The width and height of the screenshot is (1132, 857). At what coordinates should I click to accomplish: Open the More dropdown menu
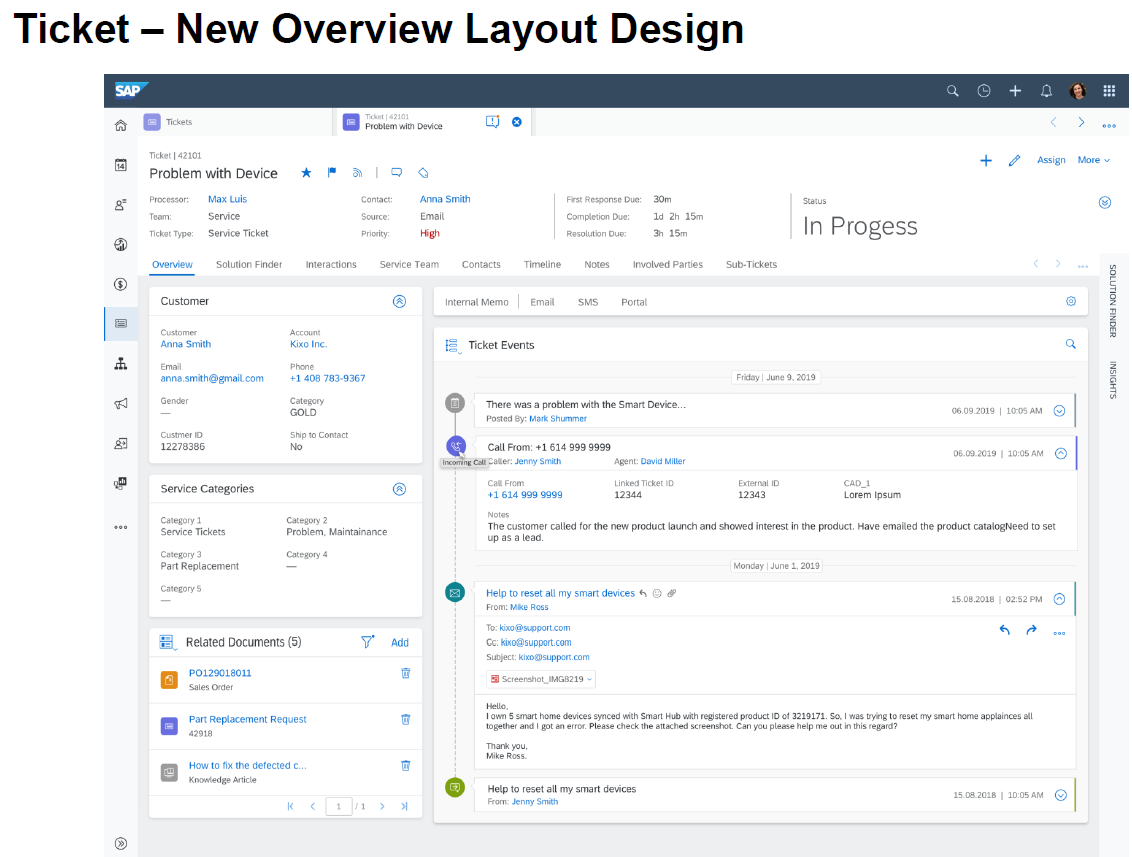point(1094,160)
